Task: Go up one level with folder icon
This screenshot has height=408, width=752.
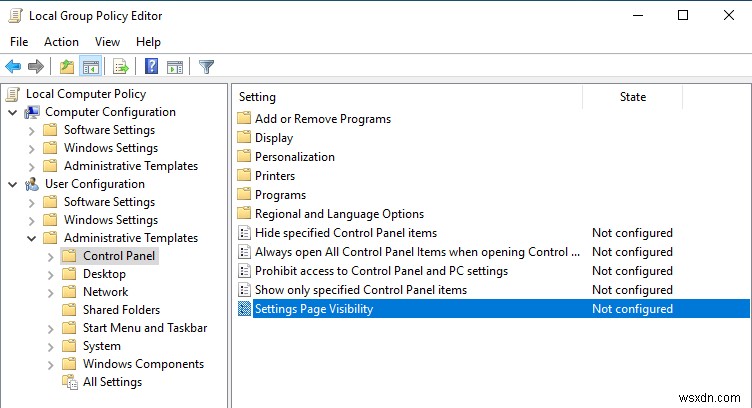Action: [67, 66]
